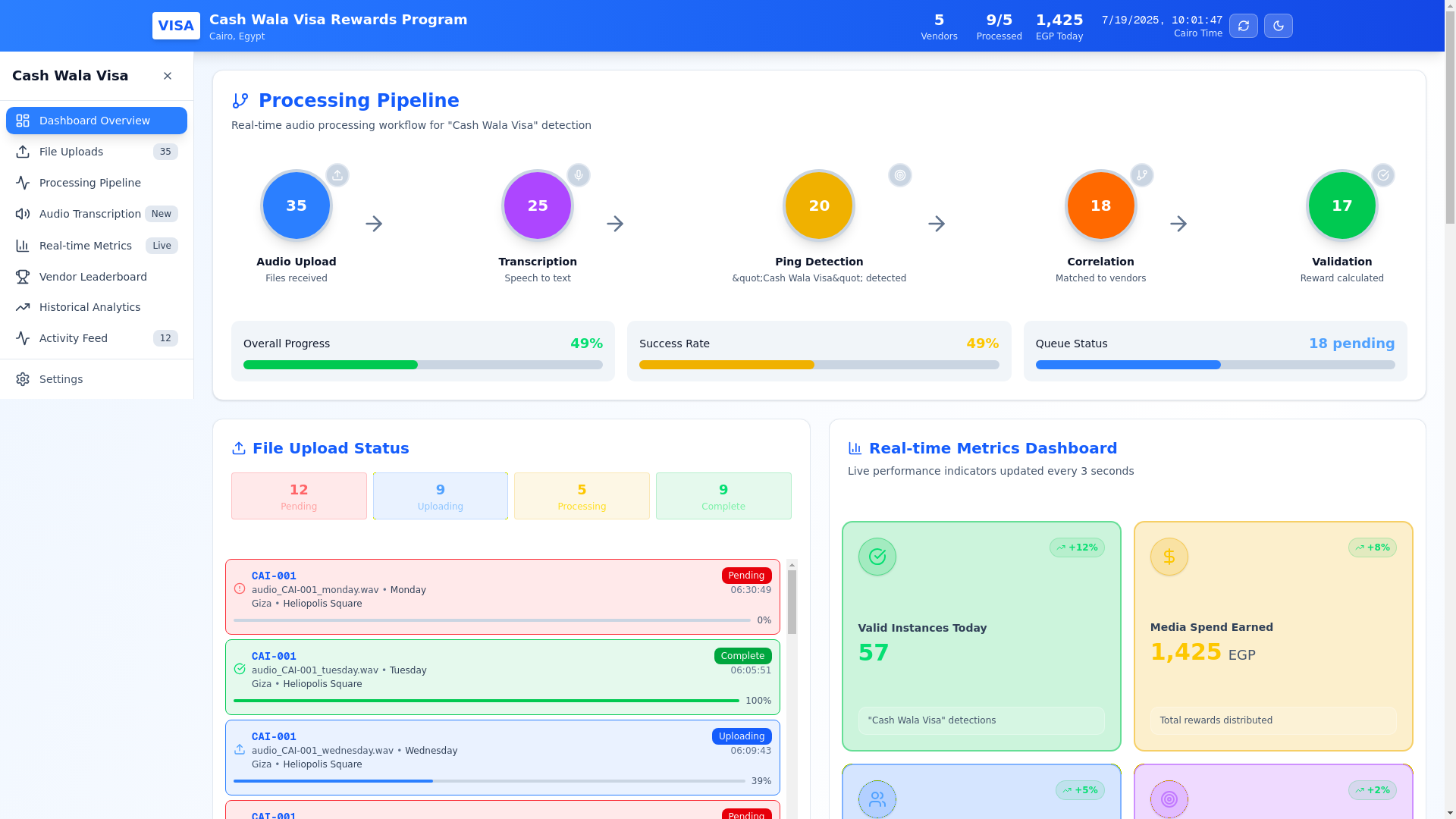1456x819 pixels.
Task: Click the dollar sign icon on Media Spend card
Action: point(1169,557)
